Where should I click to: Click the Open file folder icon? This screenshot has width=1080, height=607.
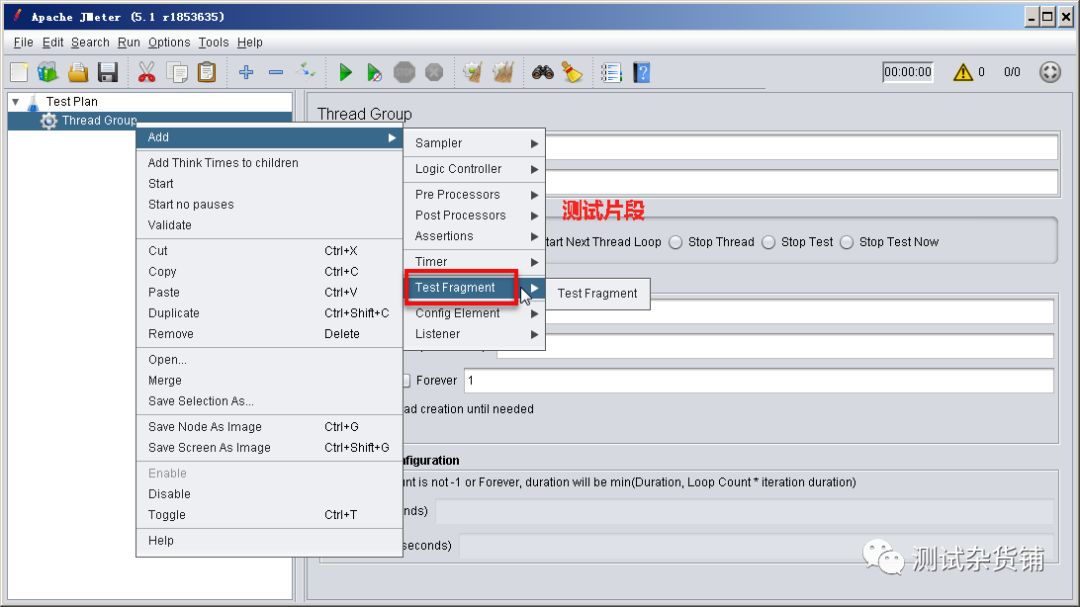78,72
